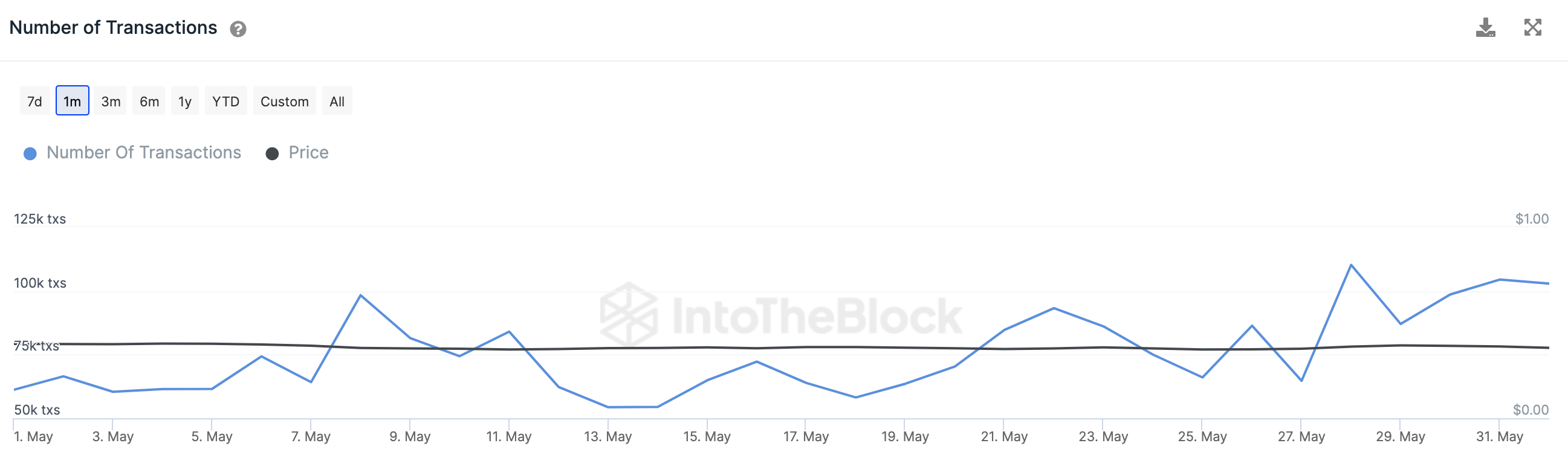This screenshot has width=1568, height=469.
Task: Open the help question mark tooltip
Action: [238, 29]
